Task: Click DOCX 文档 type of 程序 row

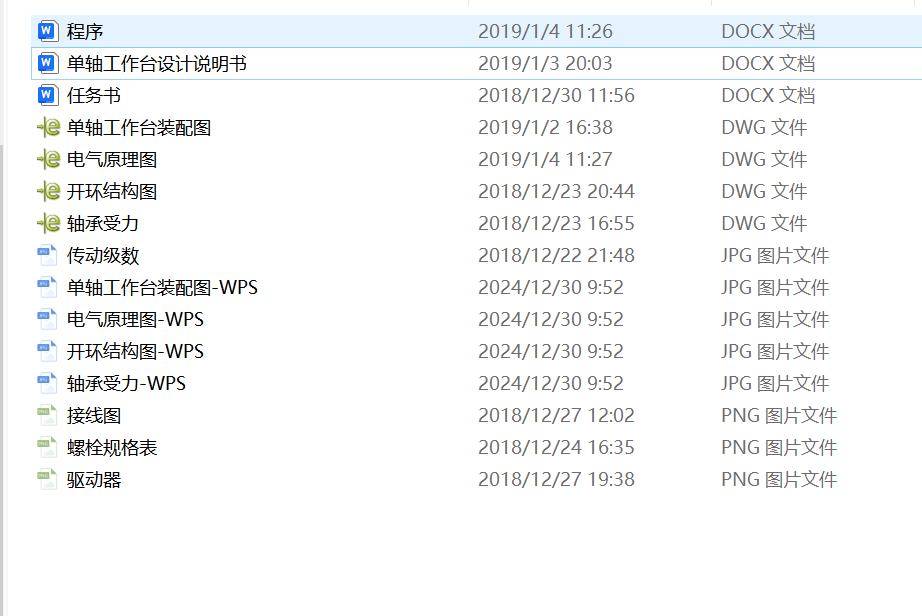Action: (x=768, y=31)
